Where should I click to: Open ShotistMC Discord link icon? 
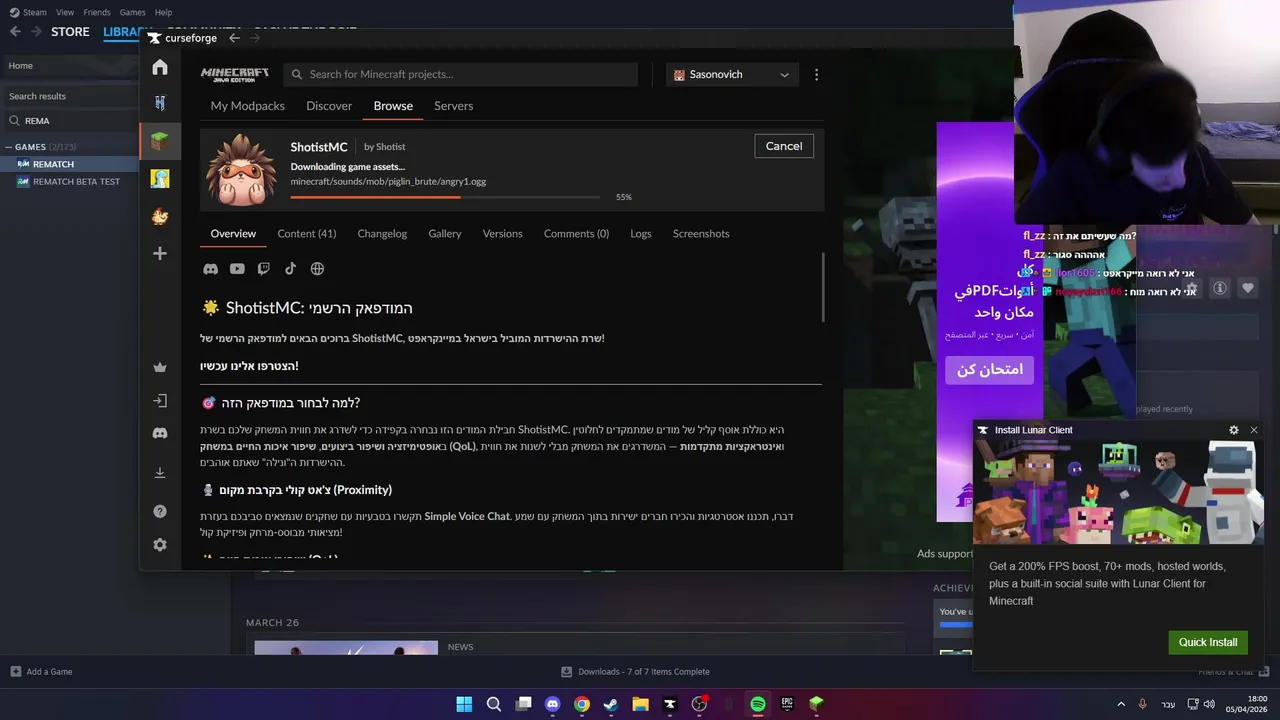point(210,269)
